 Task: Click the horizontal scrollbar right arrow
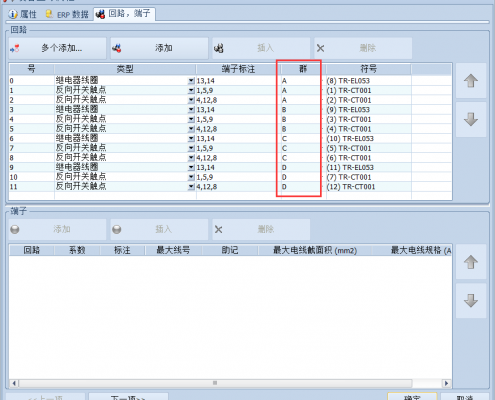click(x=446, y=383)
